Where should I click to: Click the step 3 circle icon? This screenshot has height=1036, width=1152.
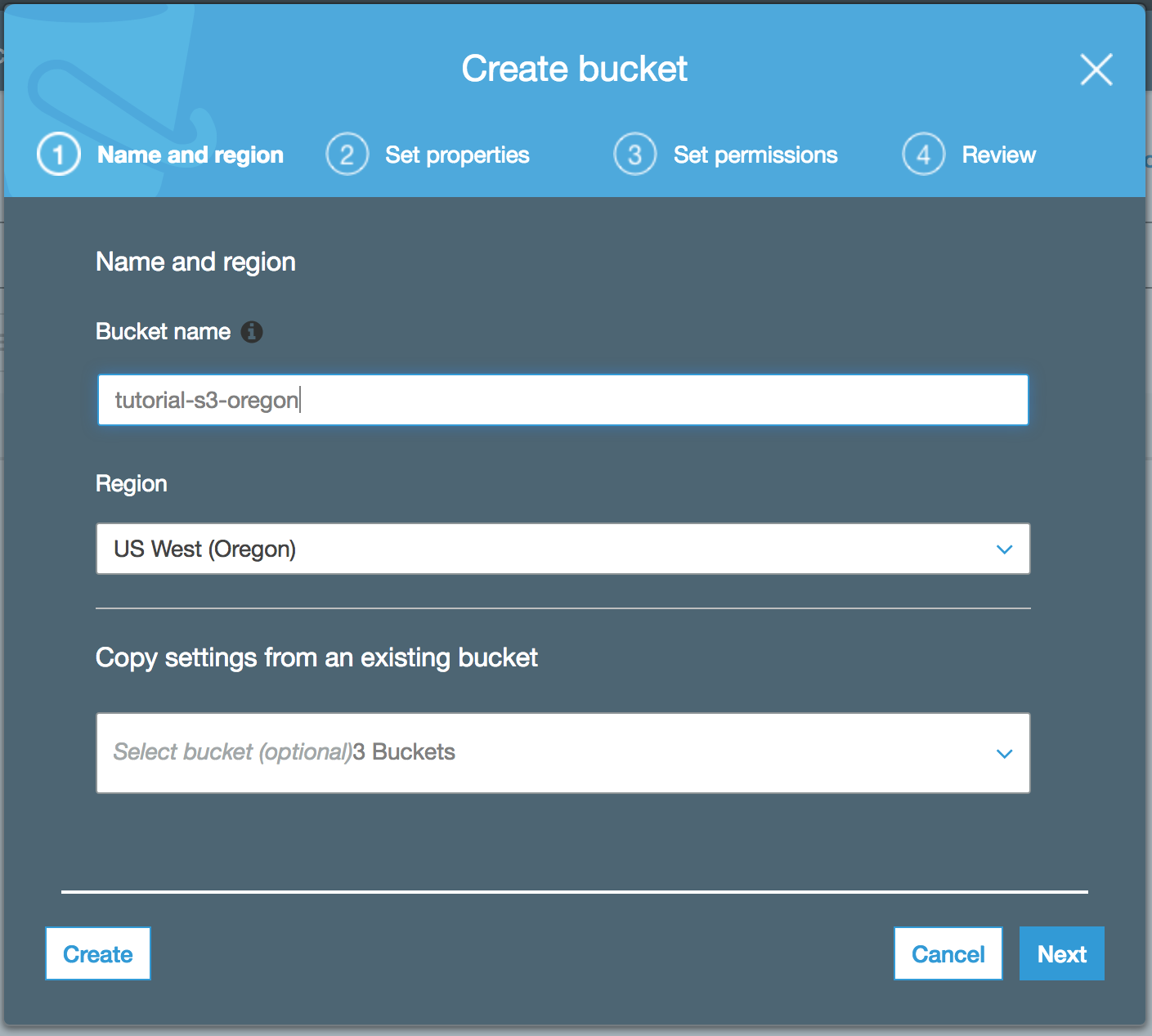(x=635, y=155)
